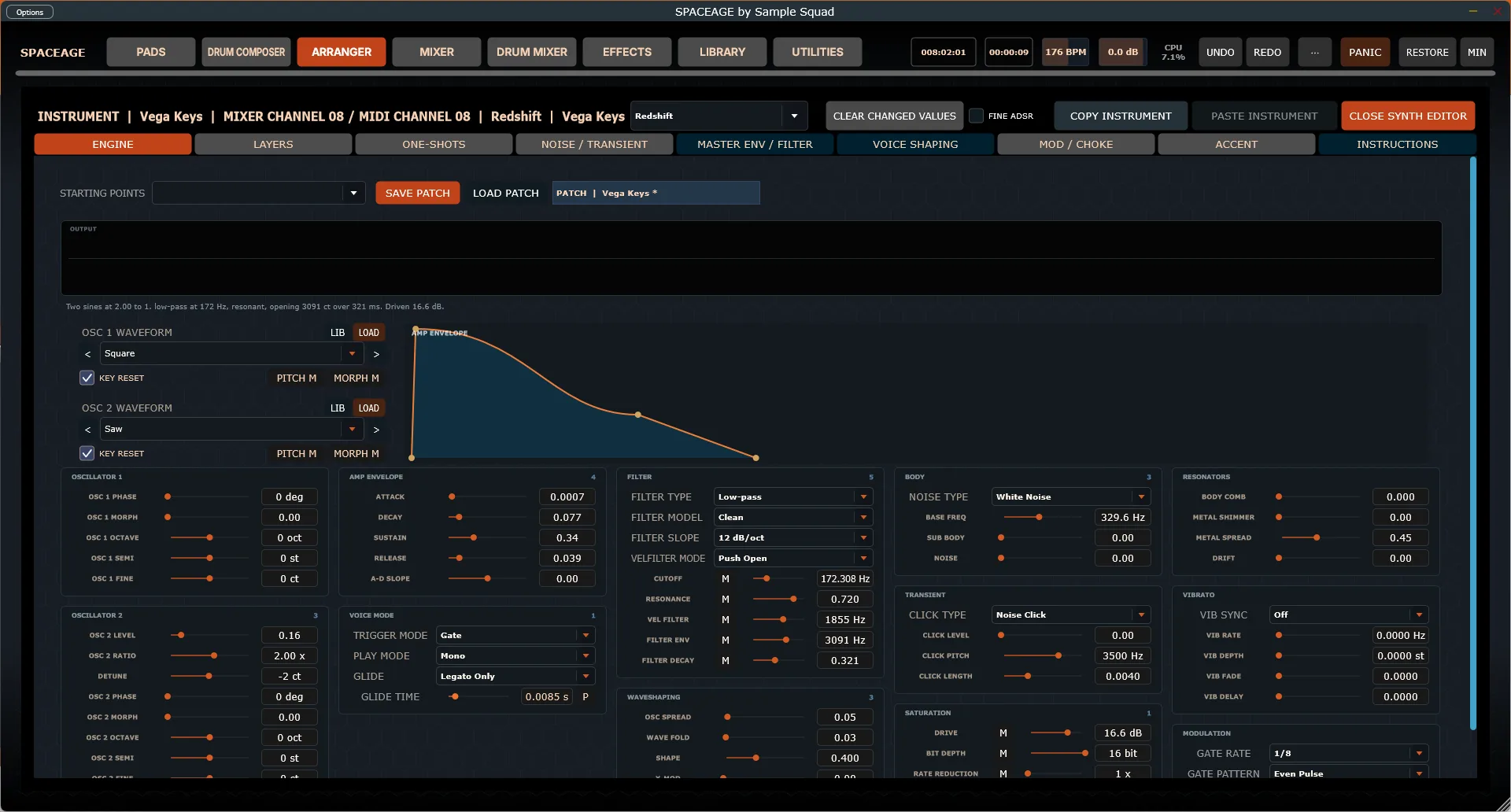Click the OSC 2 Ratio slider handle
The height and width of the screenshot is (812, 1511).
(x=214, y=656)
